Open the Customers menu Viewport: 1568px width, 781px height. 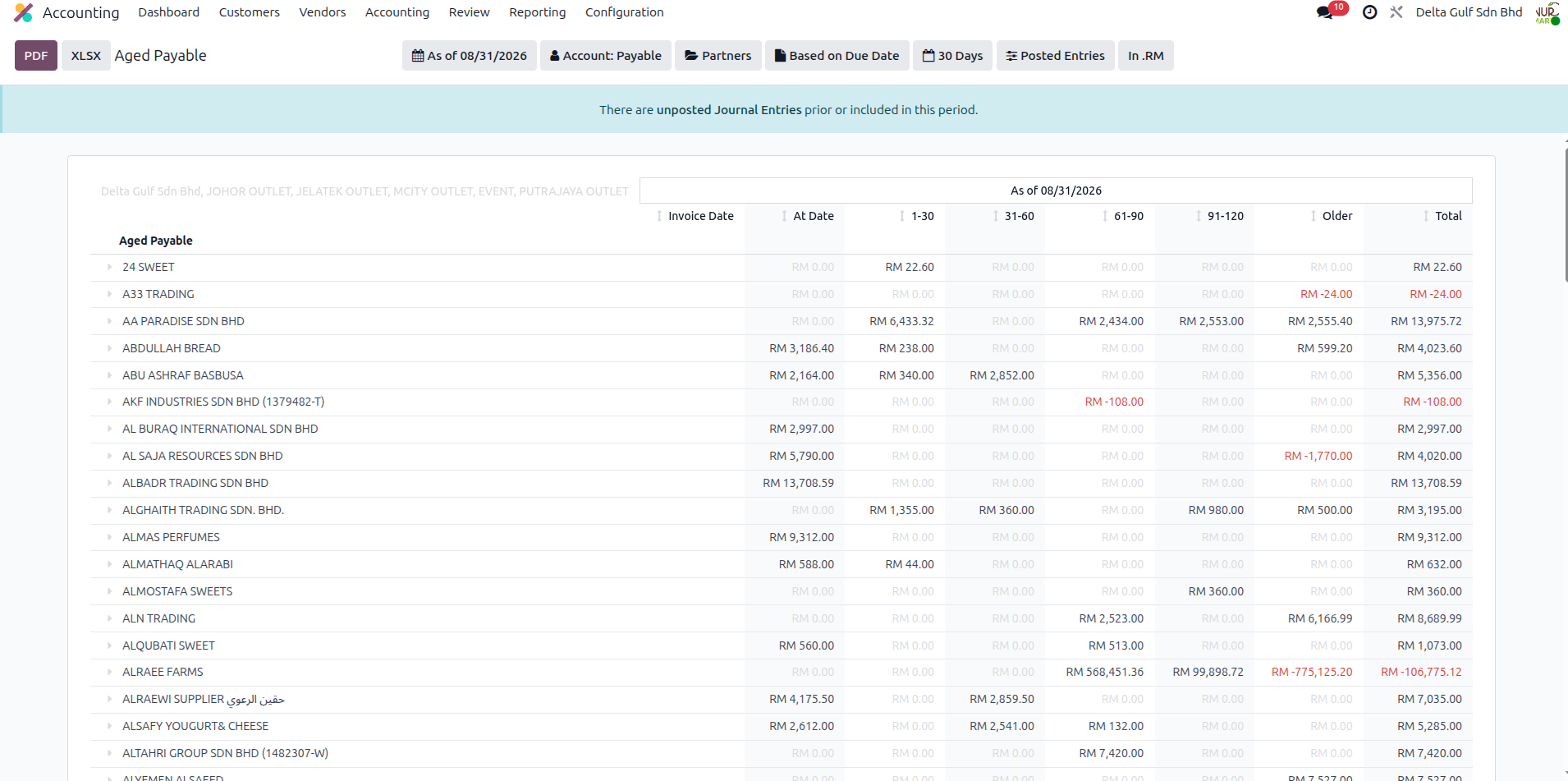(250, 12)
